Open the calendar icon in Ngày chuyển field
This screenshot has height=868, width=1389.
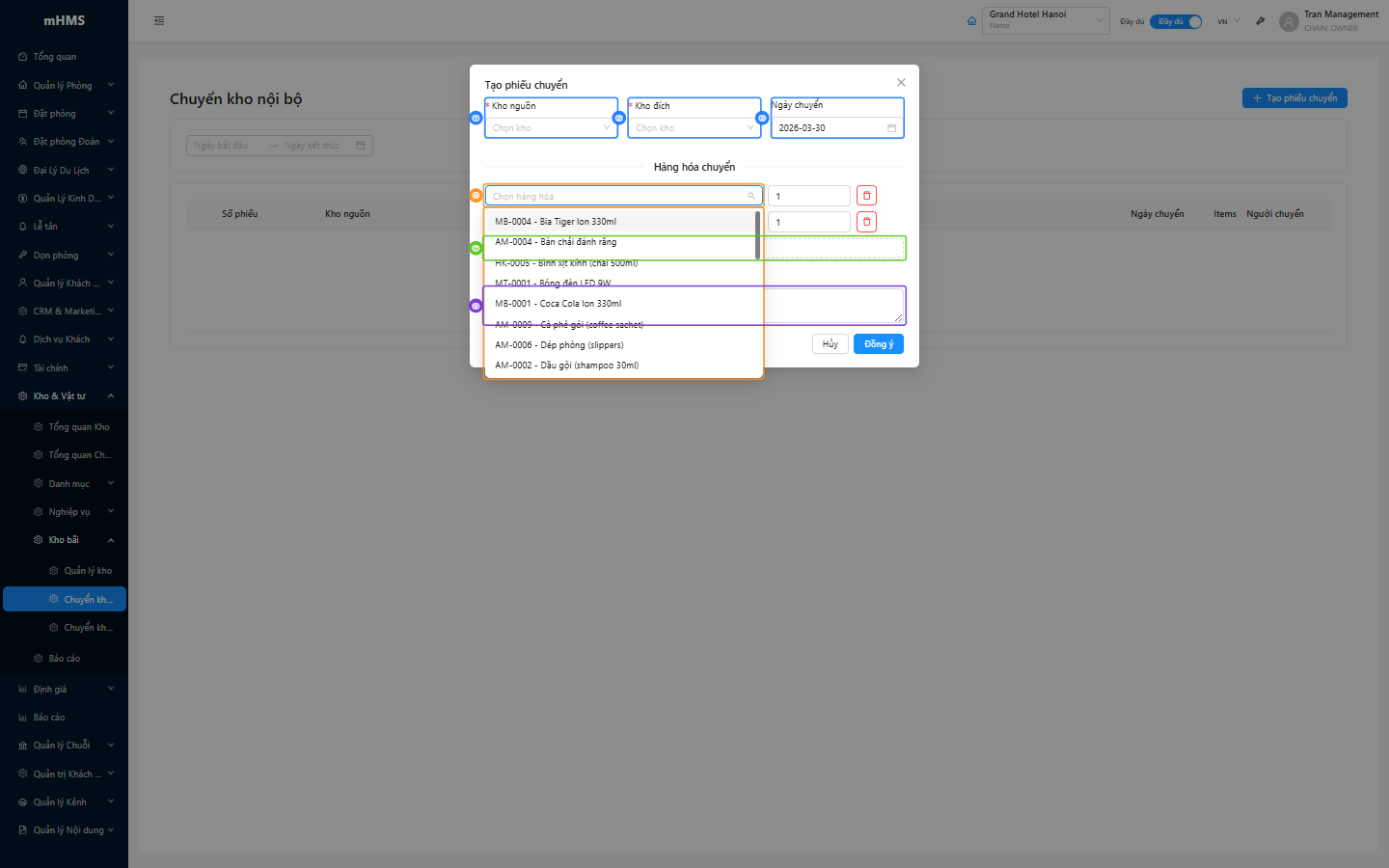point(891,128)
